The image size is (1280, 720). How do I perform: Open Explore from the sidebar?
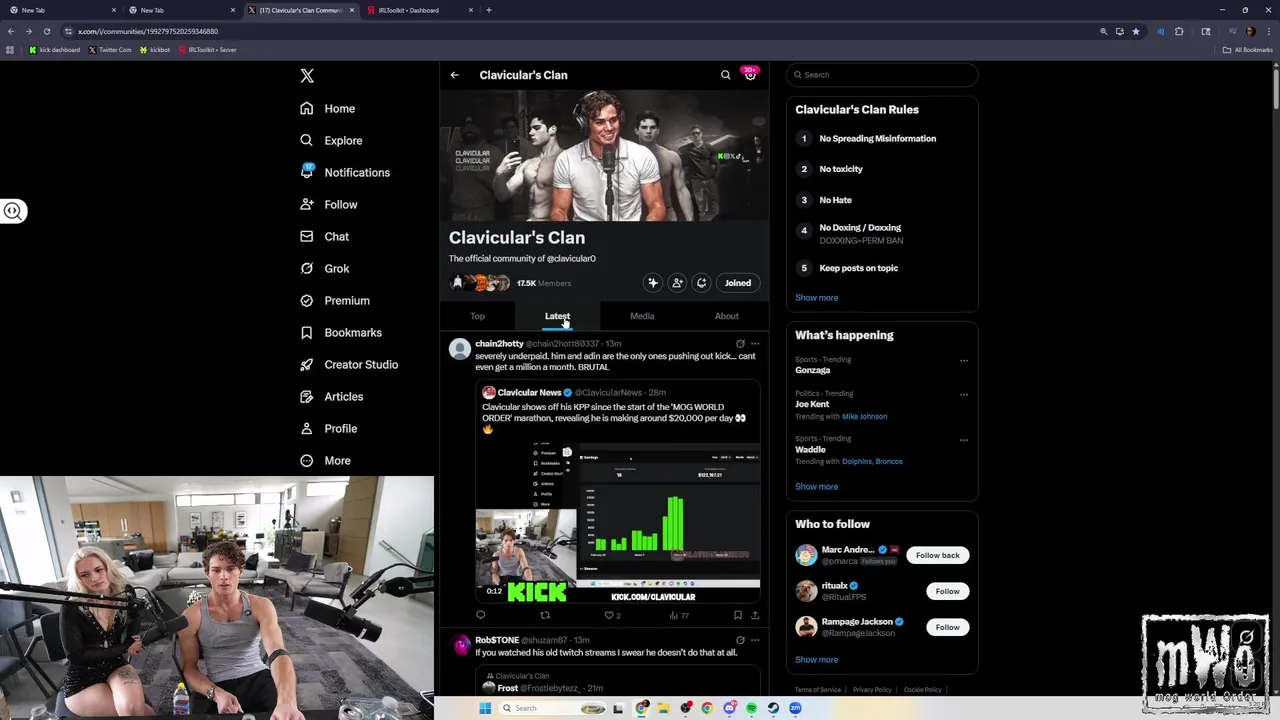(331, 140)
